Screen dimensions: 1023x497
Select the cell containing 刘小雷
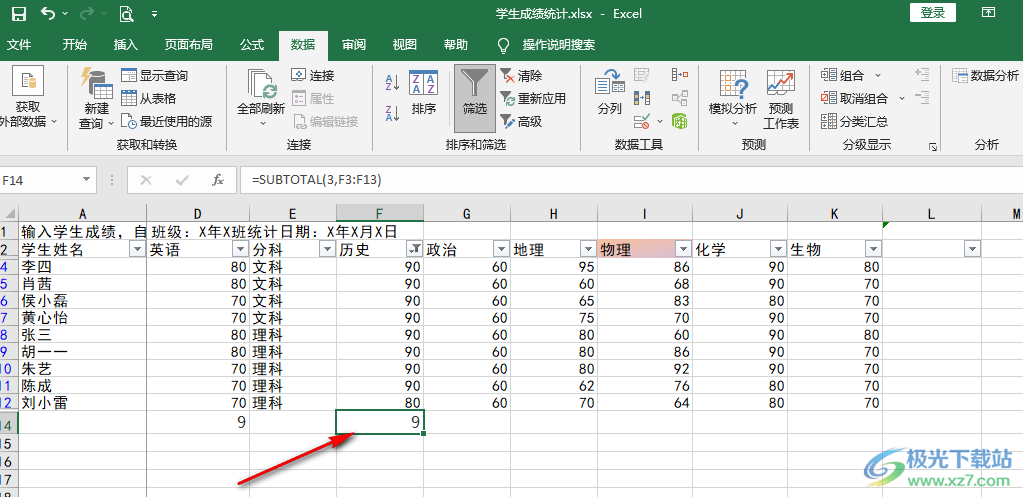[x=83, y=402]
